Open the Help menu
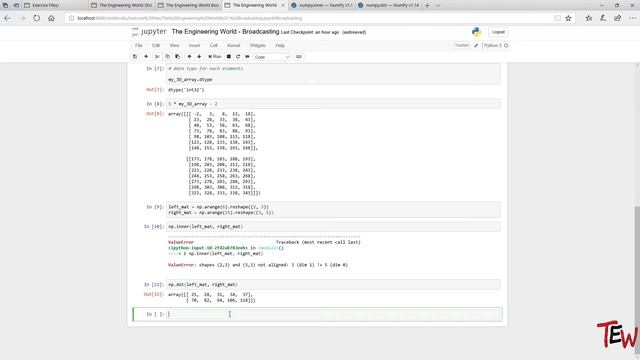The height and width of the screenshot is (360, 640). (x=280, y=45)
